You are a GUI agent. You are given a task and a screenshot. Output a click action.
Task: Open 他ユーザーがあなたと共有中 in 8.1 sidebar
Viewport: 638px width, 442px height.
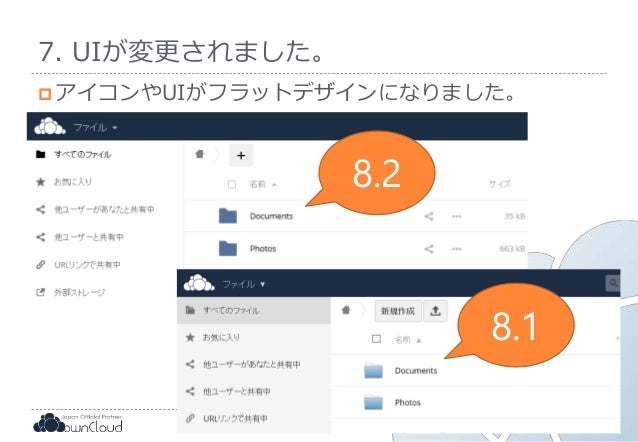[253, 364]
